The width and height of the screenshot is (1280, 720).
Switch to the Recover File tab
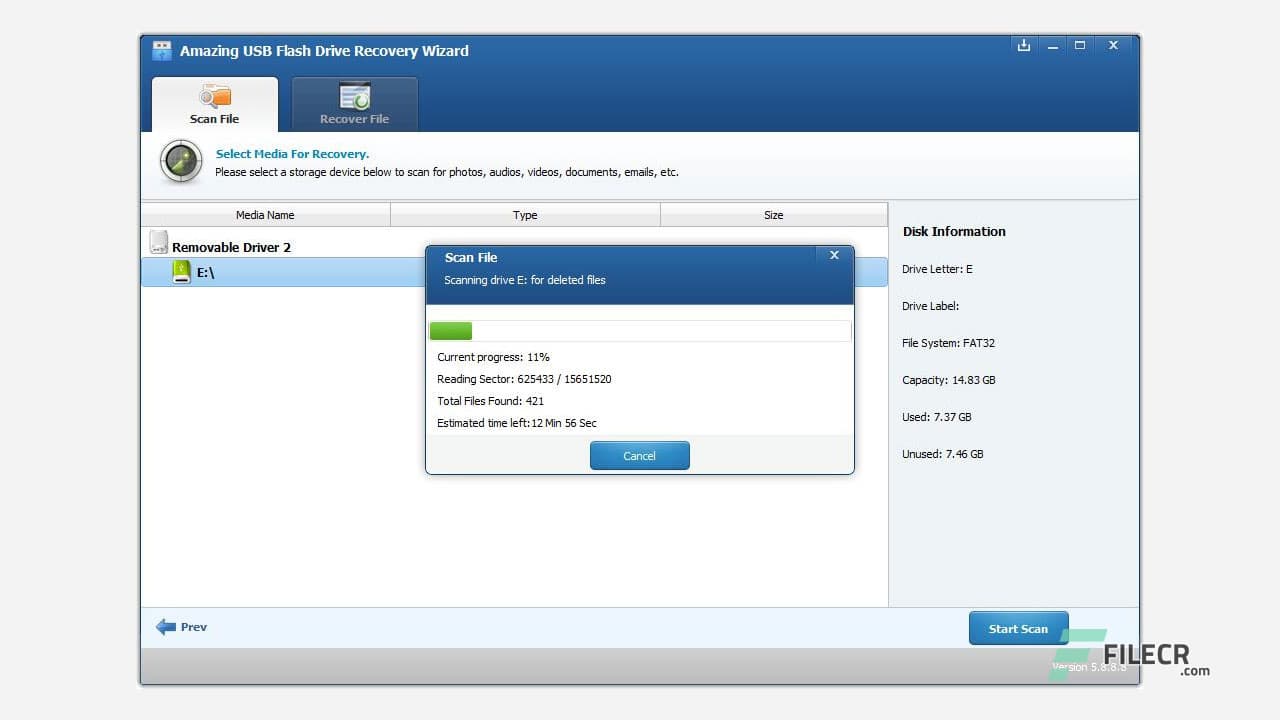point(354,104)
